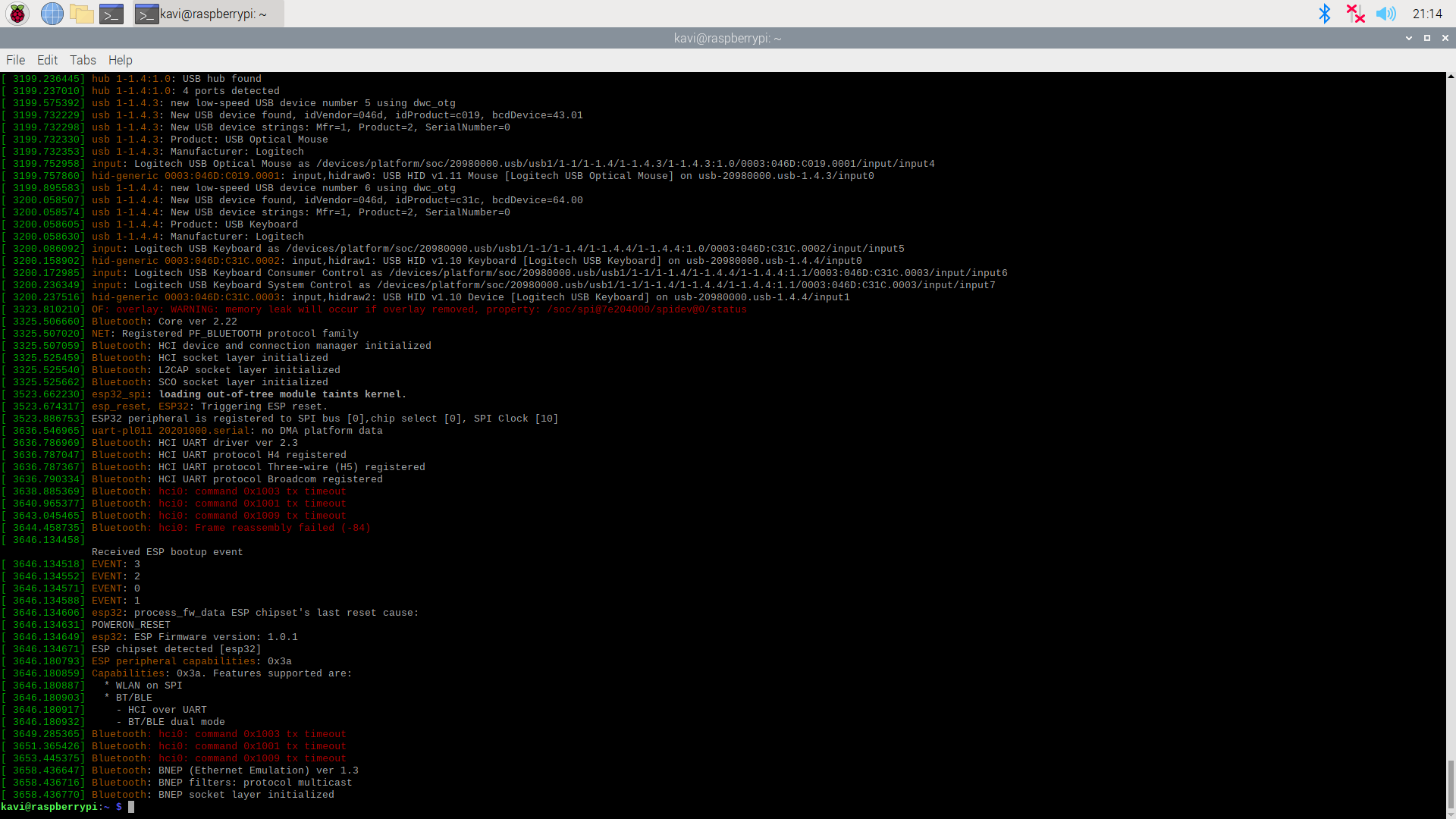This screenshot has height=819, width=1456.
Task: Open Bluetooth options from the system tray
Action: [x=1325, y=13]
